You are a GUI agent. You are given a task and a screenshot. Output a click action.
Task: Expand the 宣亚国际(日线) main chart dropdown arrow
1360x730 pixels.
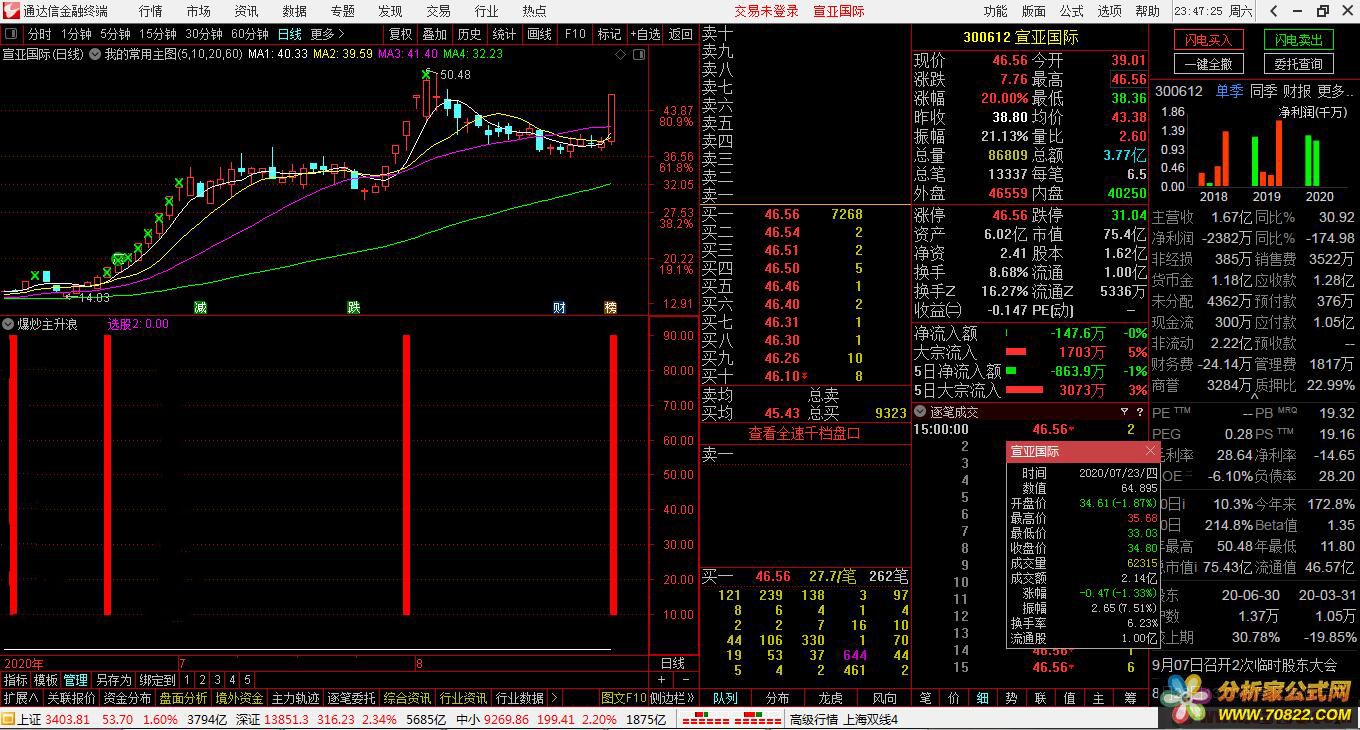(94, 54)
